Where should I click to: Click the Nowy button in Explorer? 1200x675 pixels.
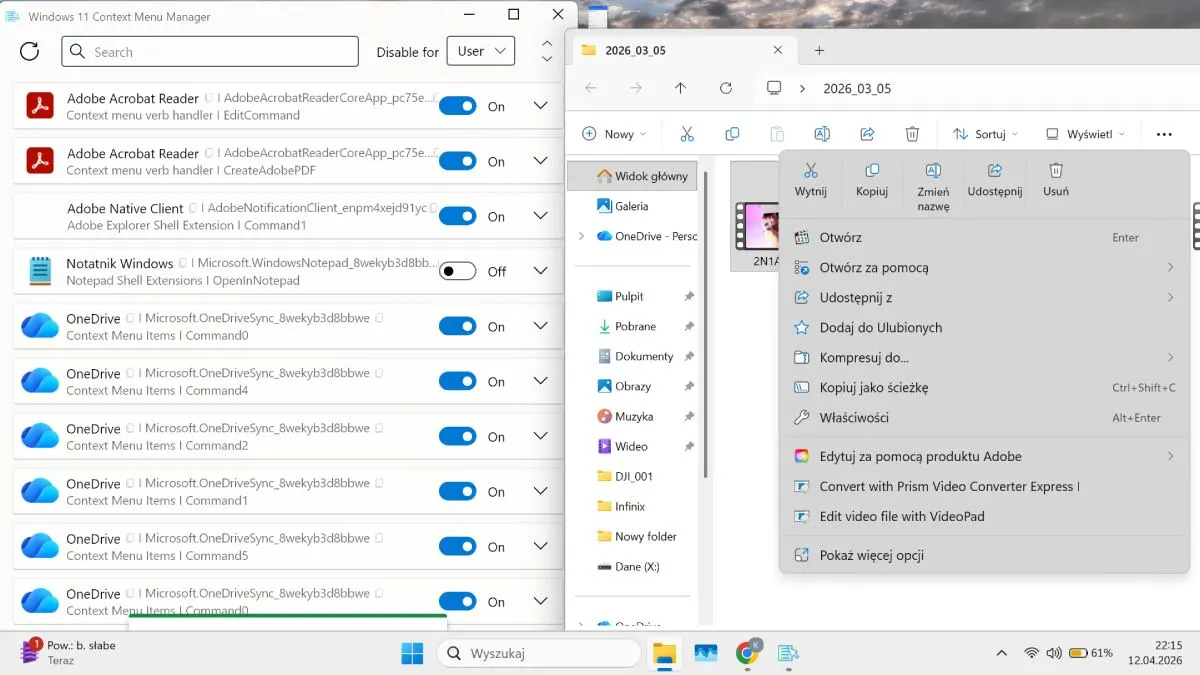(x=613, y=134)
